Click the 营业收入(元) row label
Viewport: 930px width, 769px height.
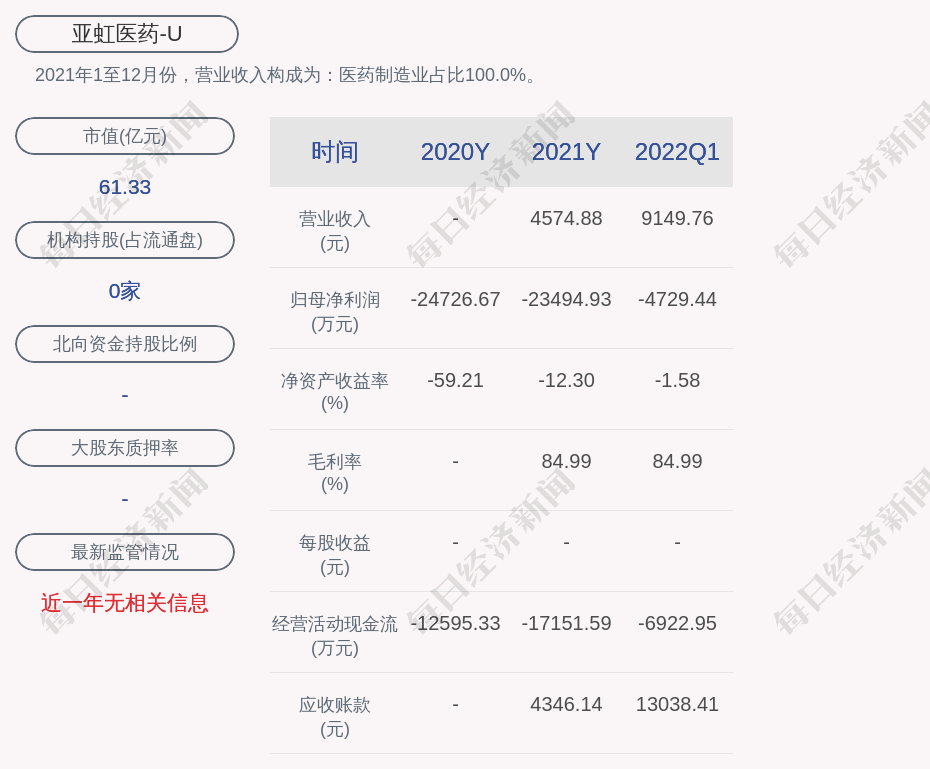pyautogui.click(x=335, y=231)
